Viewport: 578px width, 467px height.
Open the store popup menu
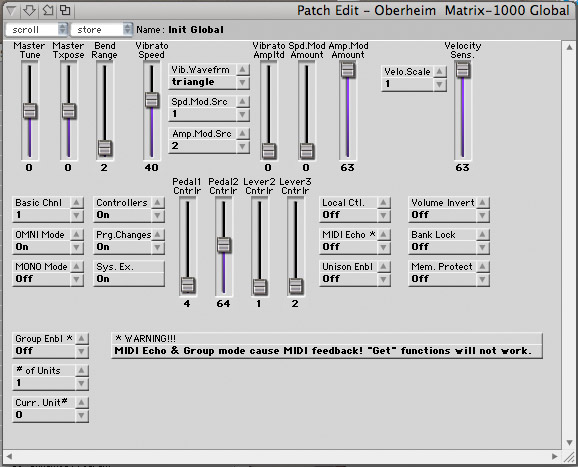point(101,29)
